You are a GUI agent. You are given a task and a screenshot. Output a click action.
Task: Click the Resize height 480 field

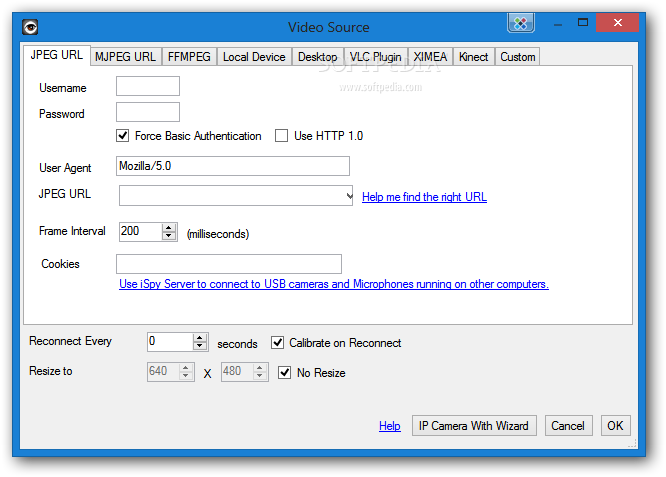click(x=237, y=372)
